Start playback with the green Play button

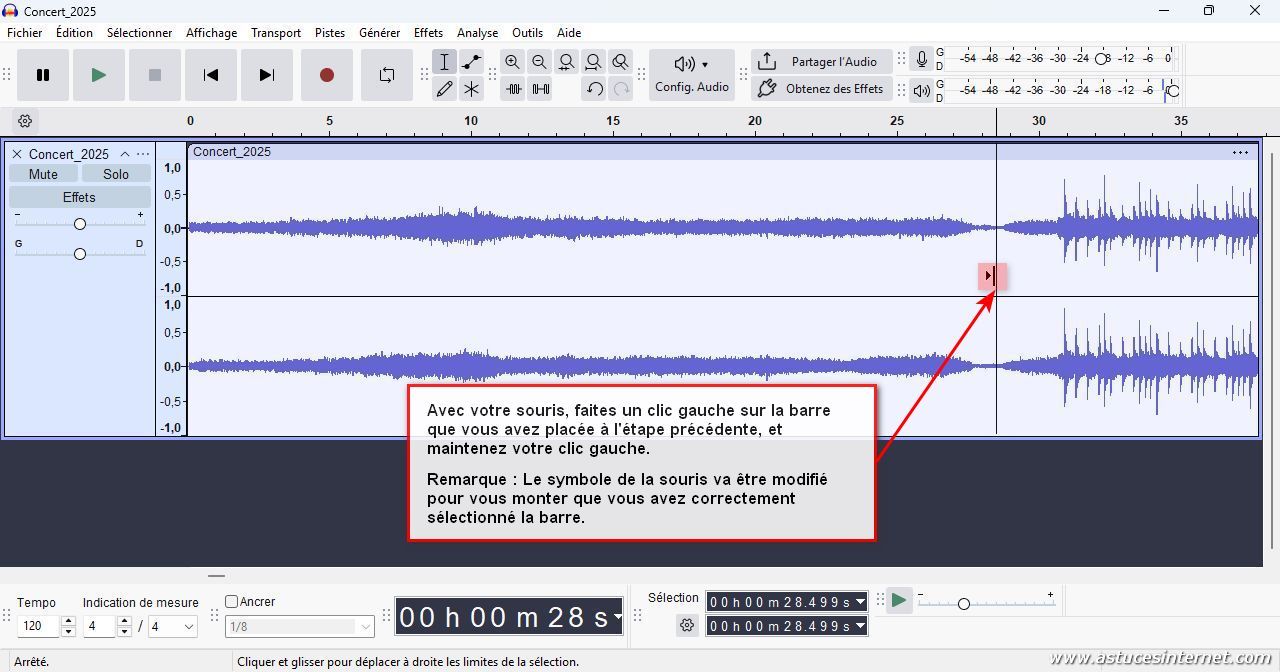point(98,75)
